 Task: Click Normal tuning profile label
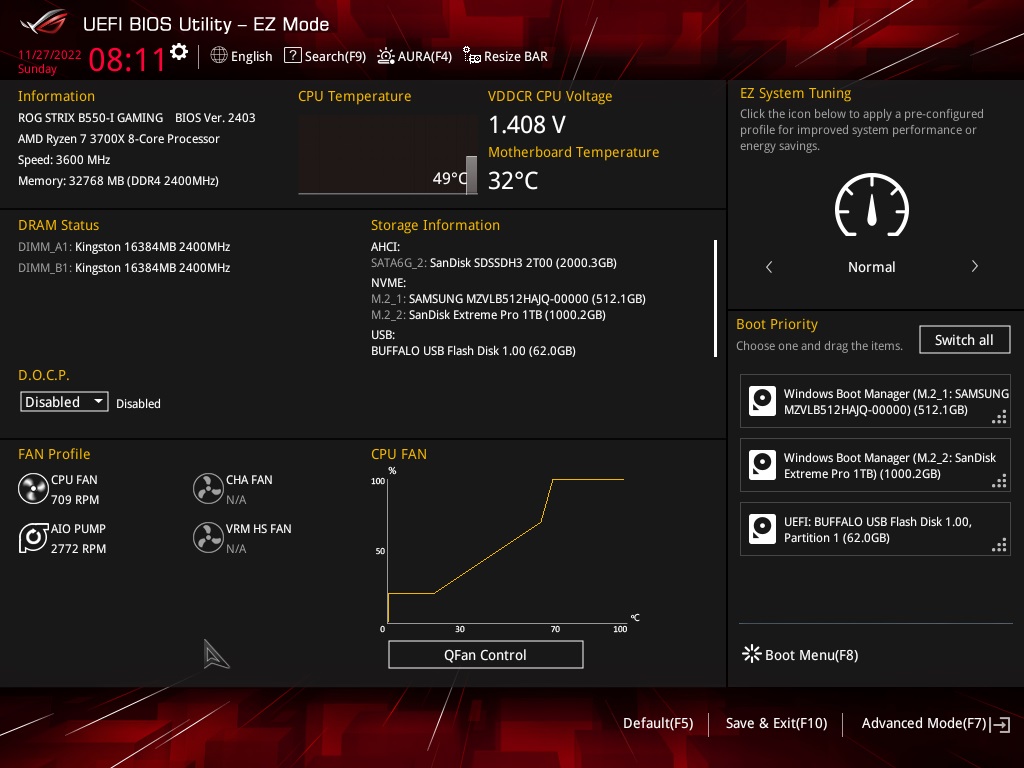click(871, 266)
